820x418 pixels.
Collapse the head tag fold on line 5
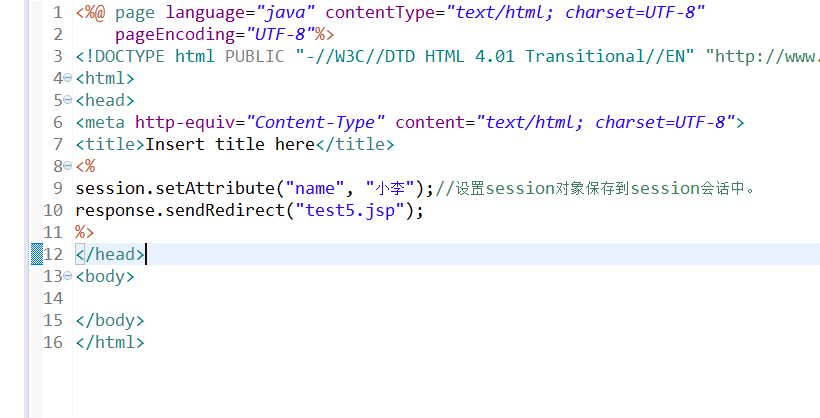[x=67, y=100]
